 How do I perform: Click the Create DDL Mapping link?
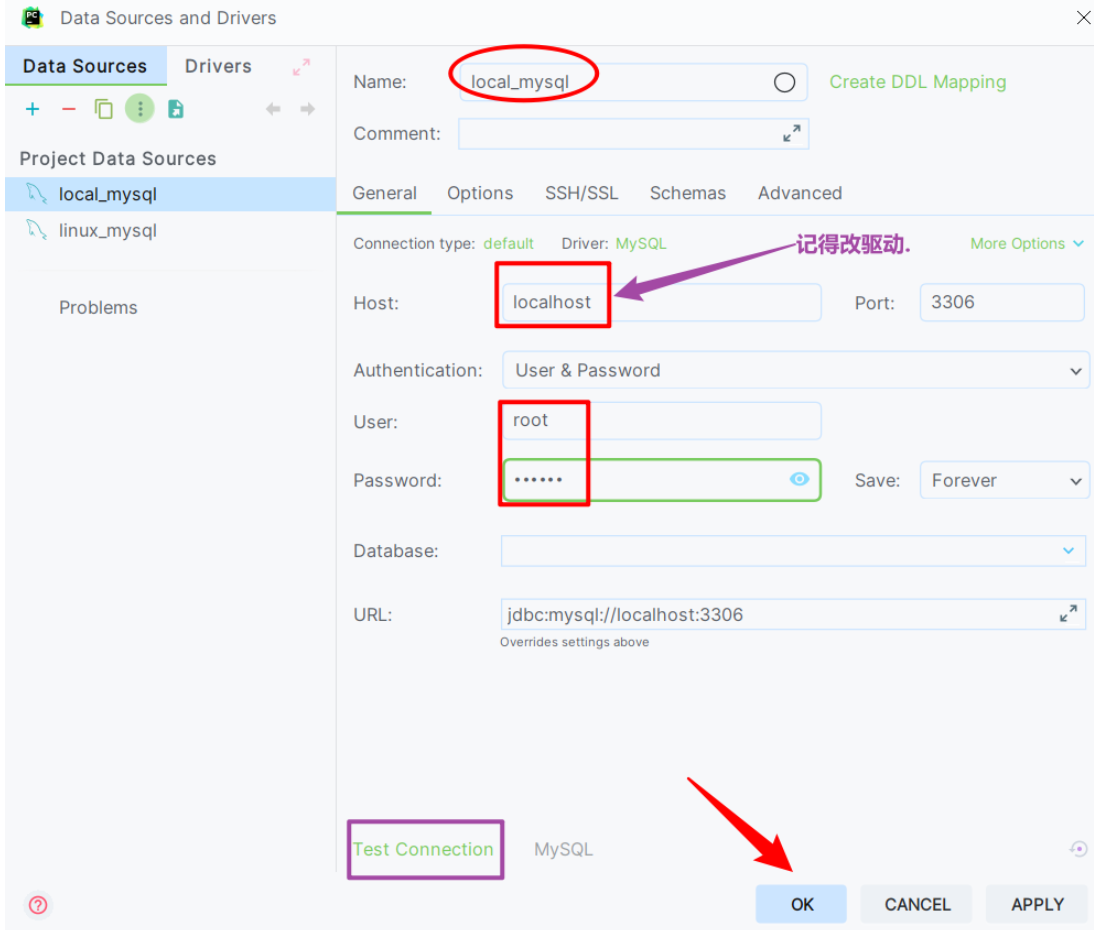917,82
